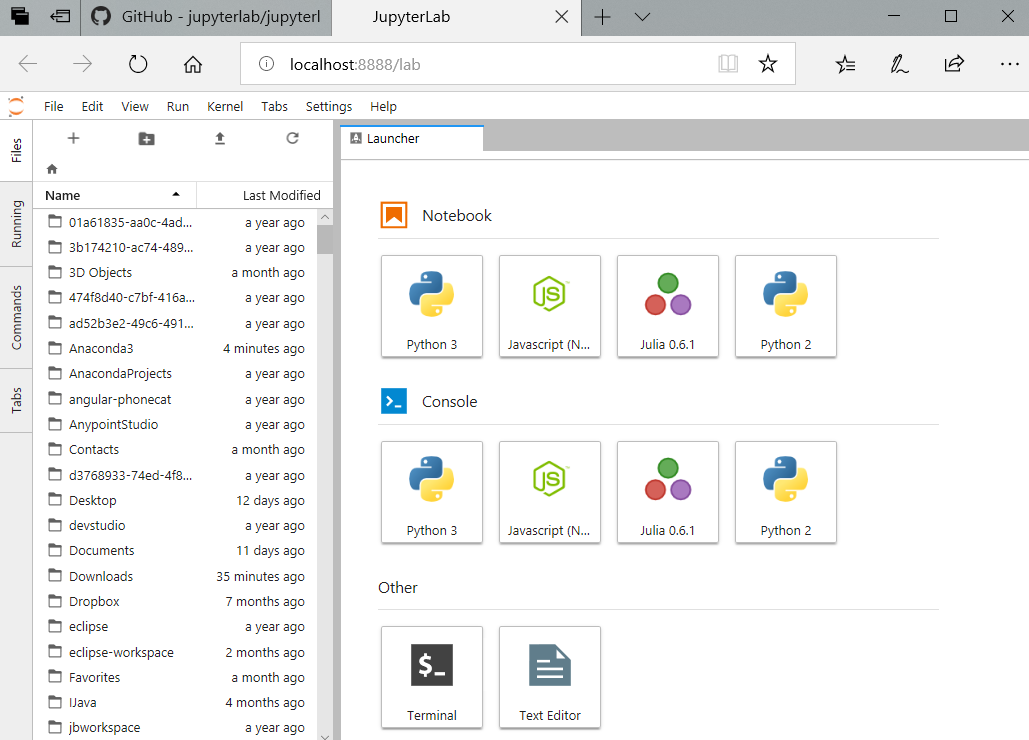Select the Launcher tab
This screenshot has height=740, width=1029.
[412, 138]
